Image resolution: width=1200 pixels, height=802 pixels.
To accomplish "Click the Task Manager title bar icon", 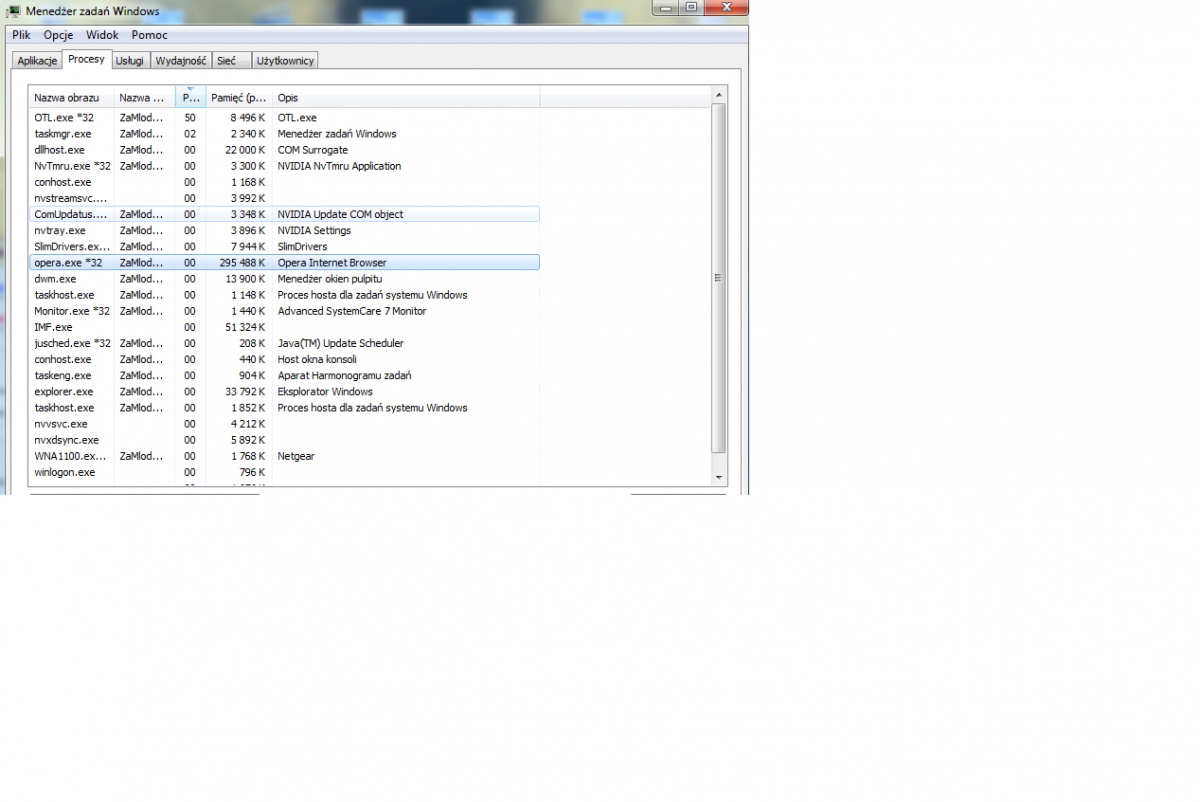I will 14,11.
